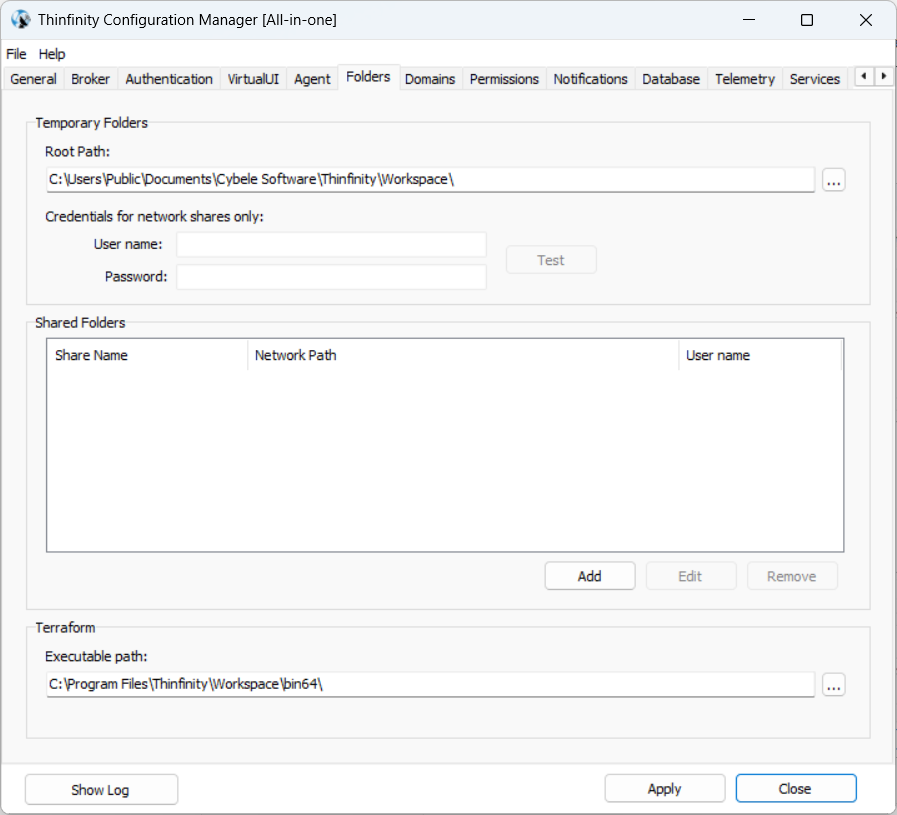The image size is (897, 815).
Task: Open the File menu
Action: pos(16,54)
